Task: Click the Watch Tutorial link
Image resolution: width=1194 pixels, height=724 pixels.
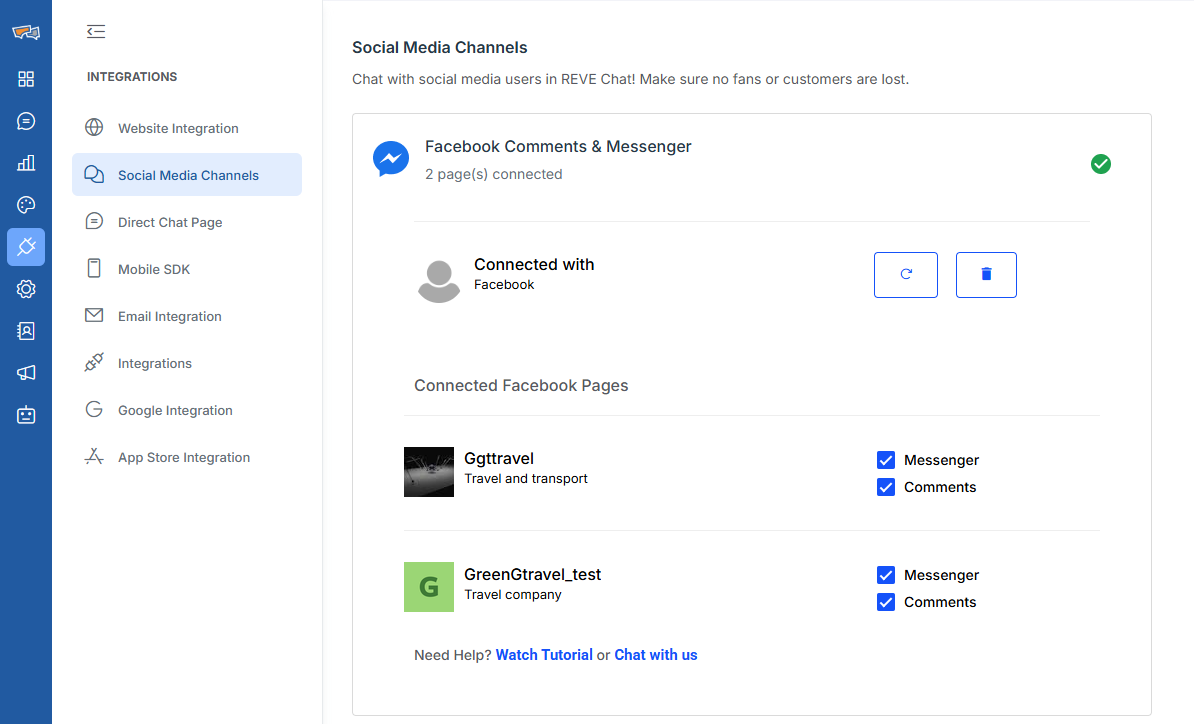Action: pyautogui.click(x=544, y=655)
